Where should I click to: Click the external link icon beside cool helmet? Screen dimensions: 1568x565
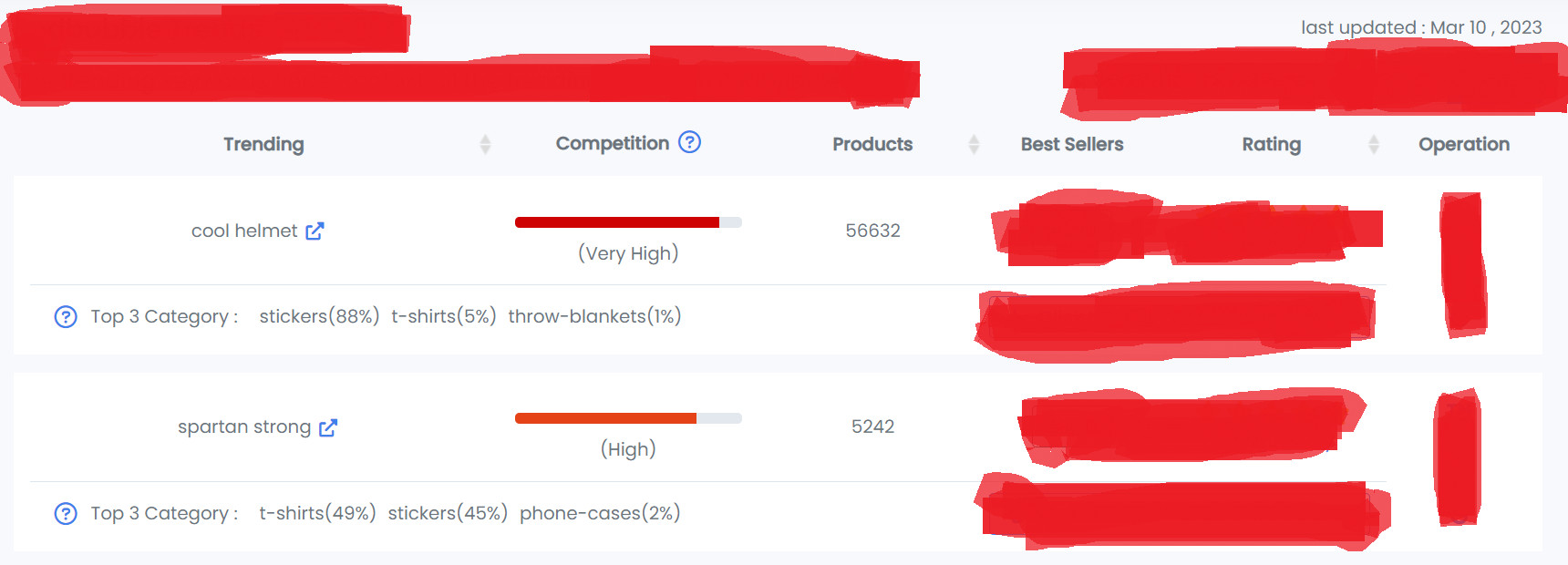point(315,231)
